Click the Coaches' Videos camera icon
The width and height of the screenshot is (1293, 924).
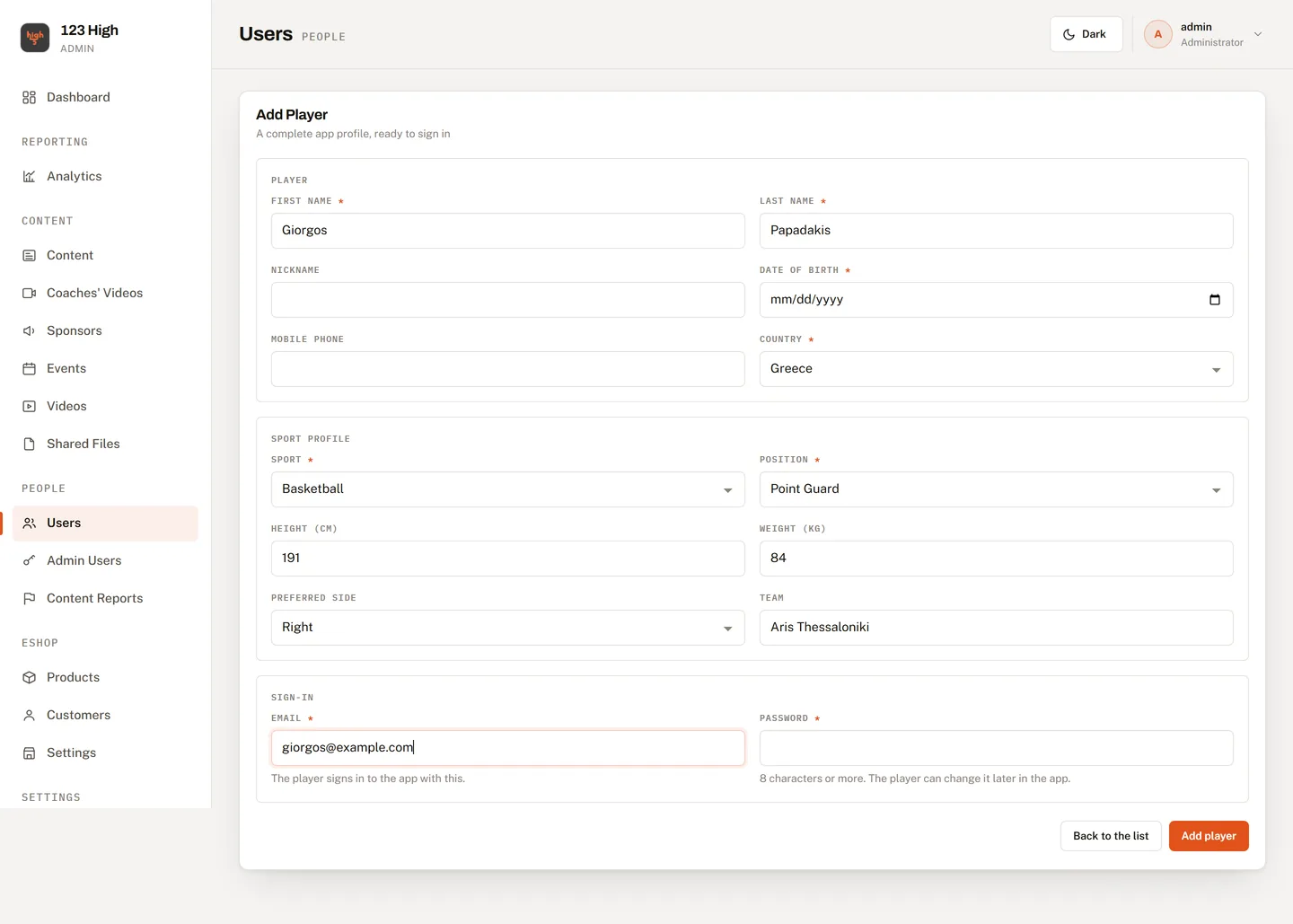(x=29, y=293)
